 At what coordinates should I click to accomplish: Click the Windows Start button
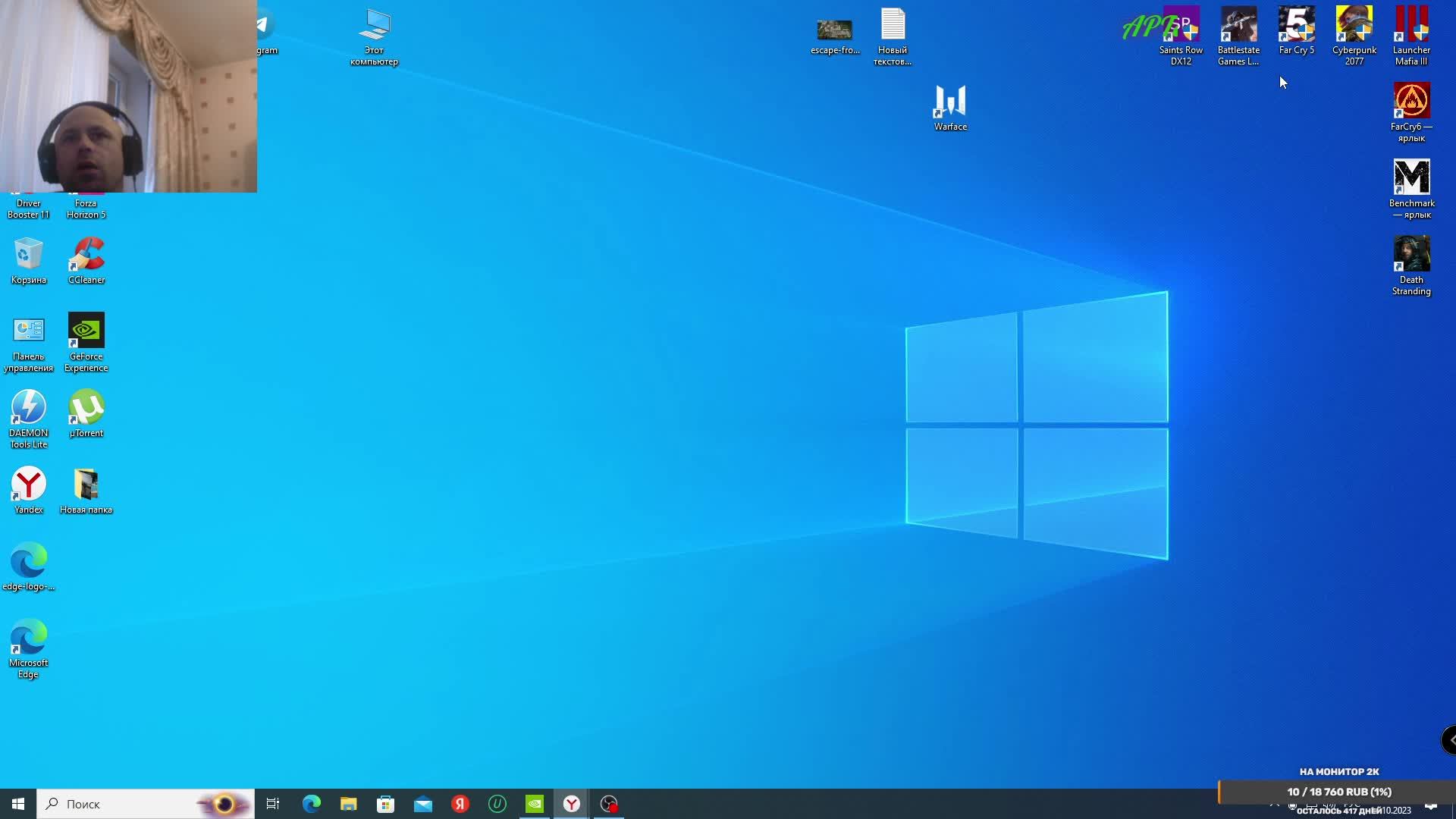pos(18,804)
